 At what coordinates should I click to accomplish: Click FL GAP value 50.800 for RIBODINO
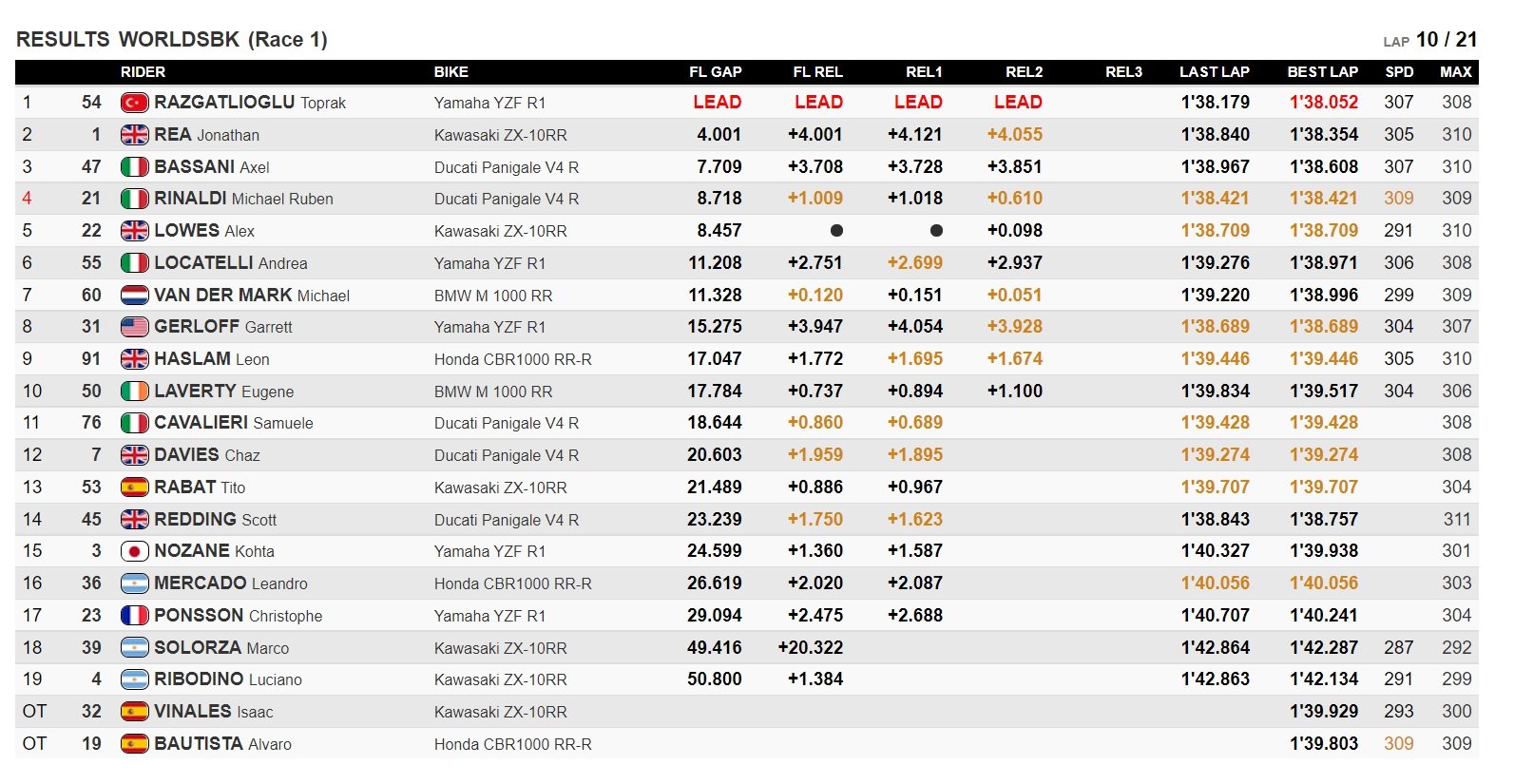[x=715, y=679]
